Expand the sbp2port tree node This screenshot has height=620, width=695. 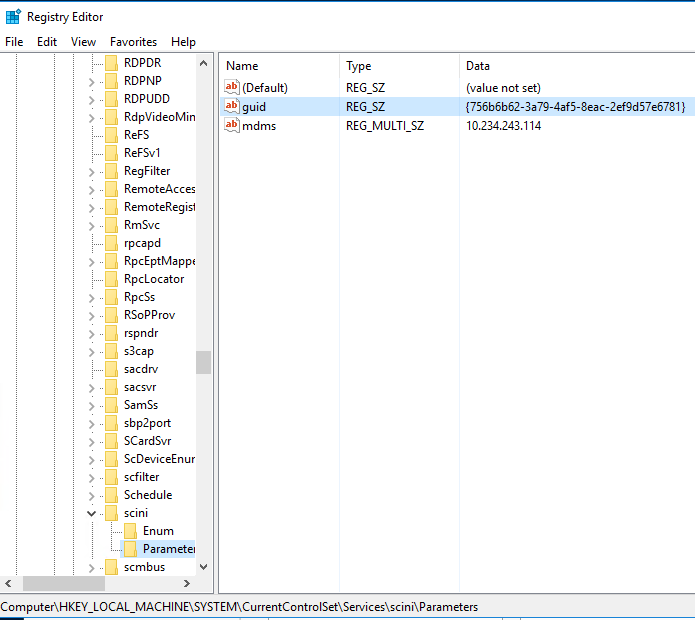point(91,424)
